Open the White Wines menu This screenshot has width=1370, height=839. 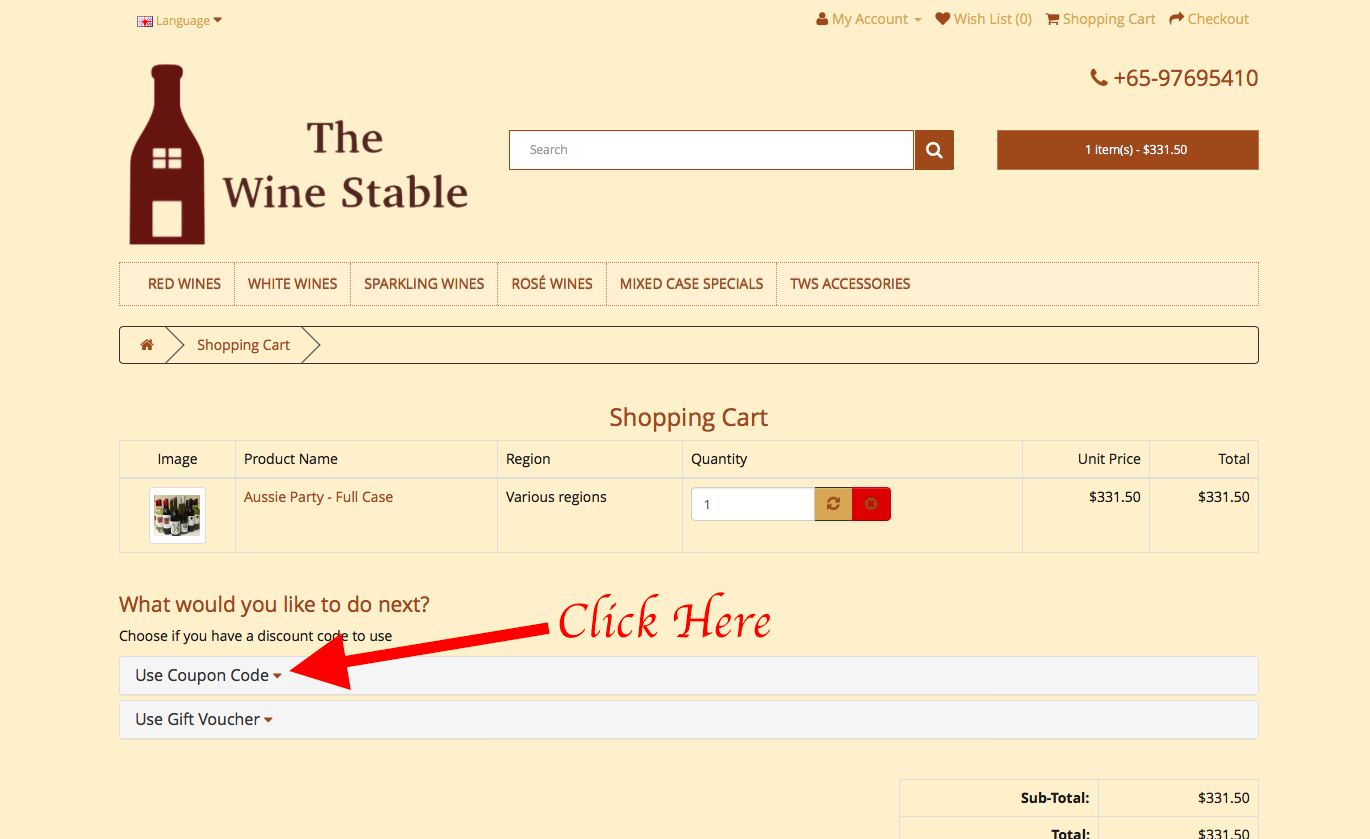[292, 284]
